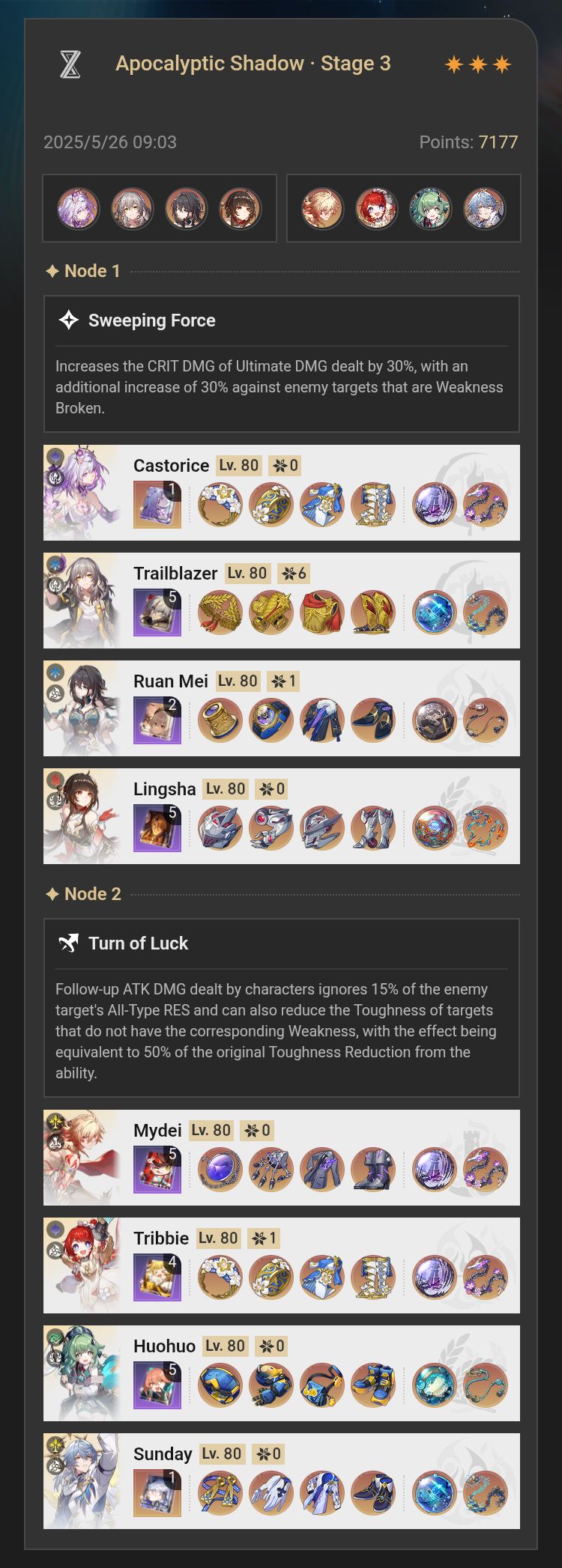This screenshot has width=562, height=1568.
Task: Click the three-star rating
Action: 478,64
